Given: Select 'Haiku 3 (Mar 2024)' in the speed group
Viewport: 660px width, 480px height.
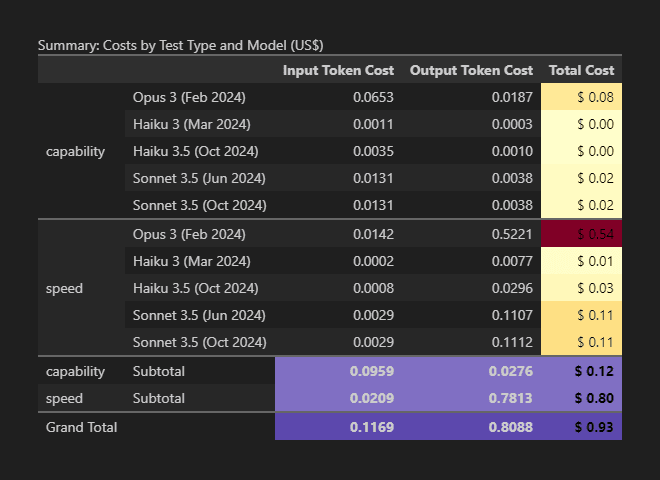Looking at the screenshot, I should (x=192, y=261).
